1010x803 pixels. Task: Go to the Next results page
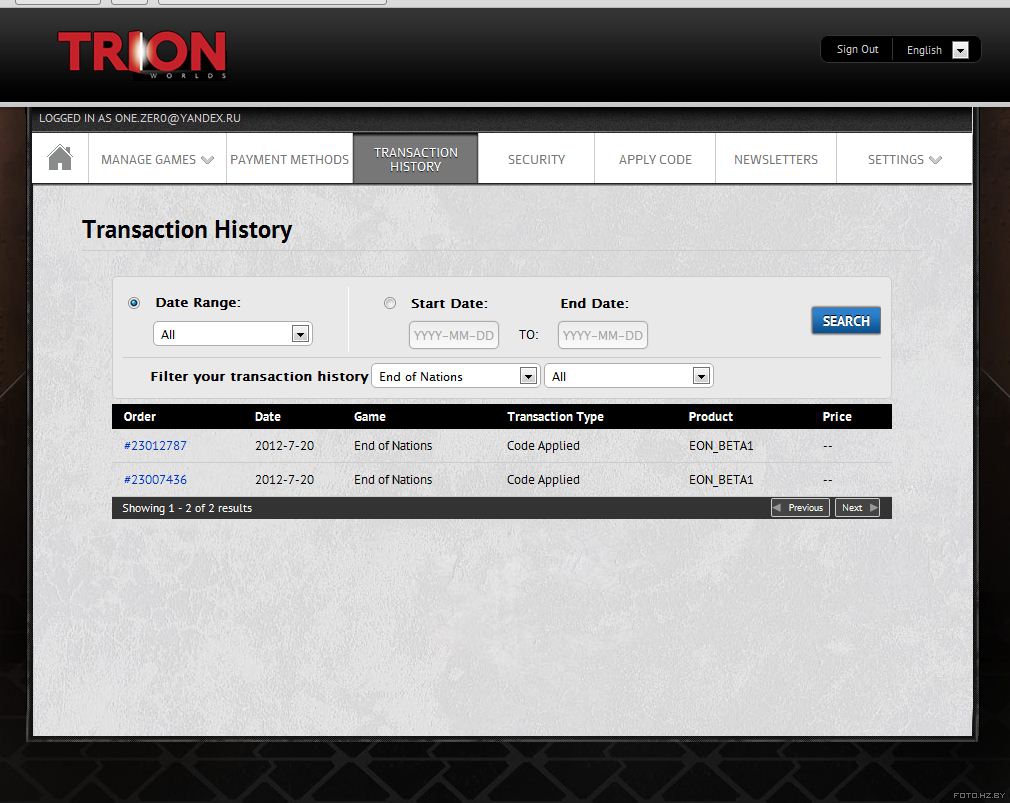point(857,507)
